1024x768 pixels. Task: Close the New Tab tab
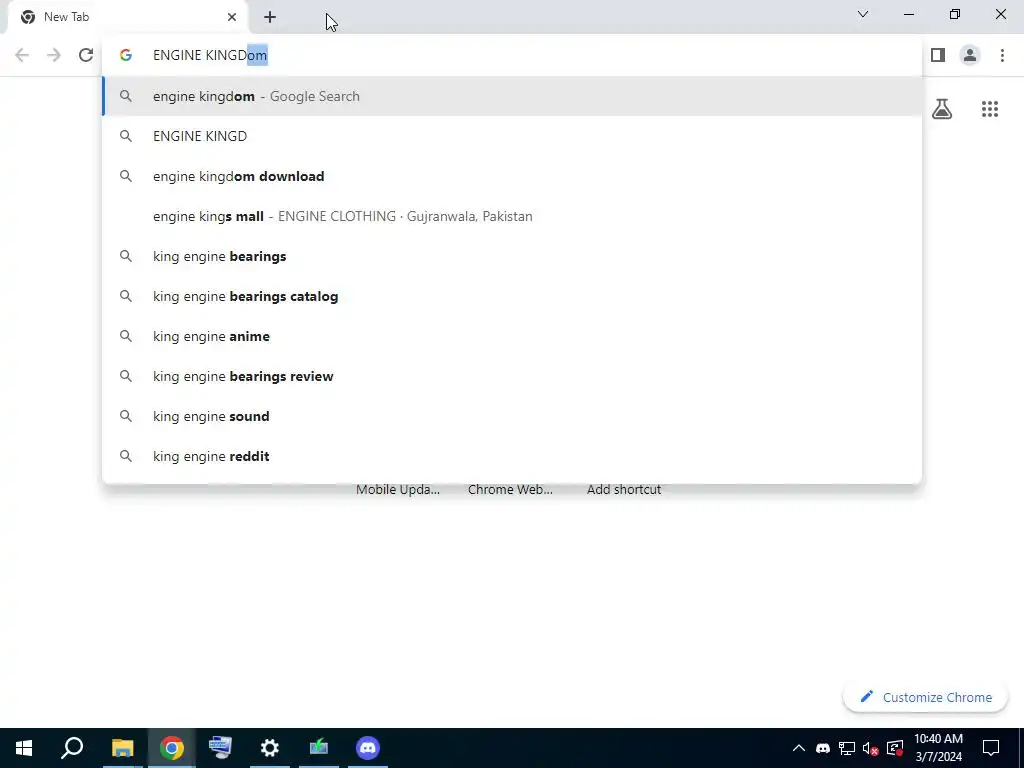pos(232,17)
